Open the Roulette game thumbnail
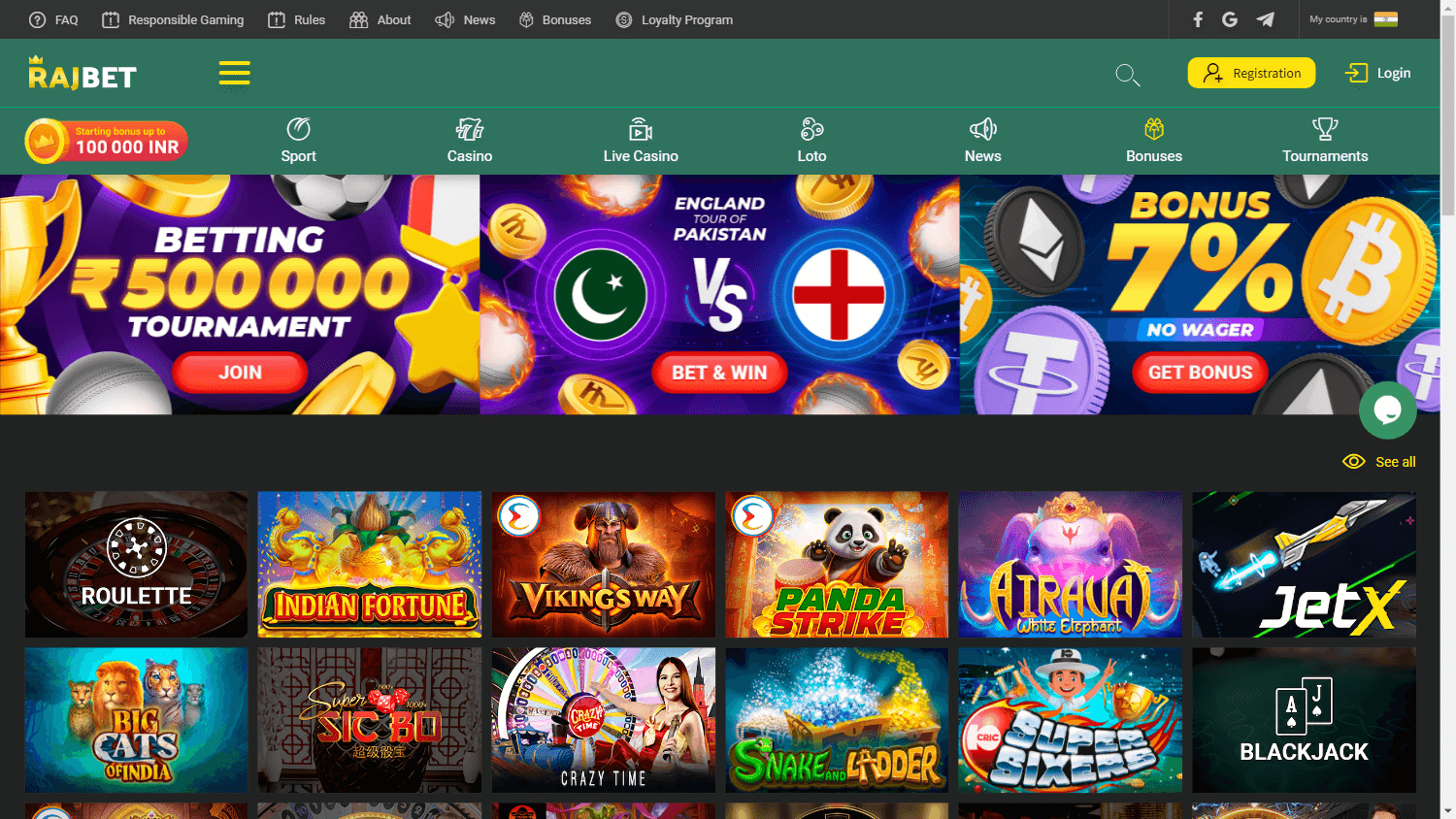 [x=136, y=565]
